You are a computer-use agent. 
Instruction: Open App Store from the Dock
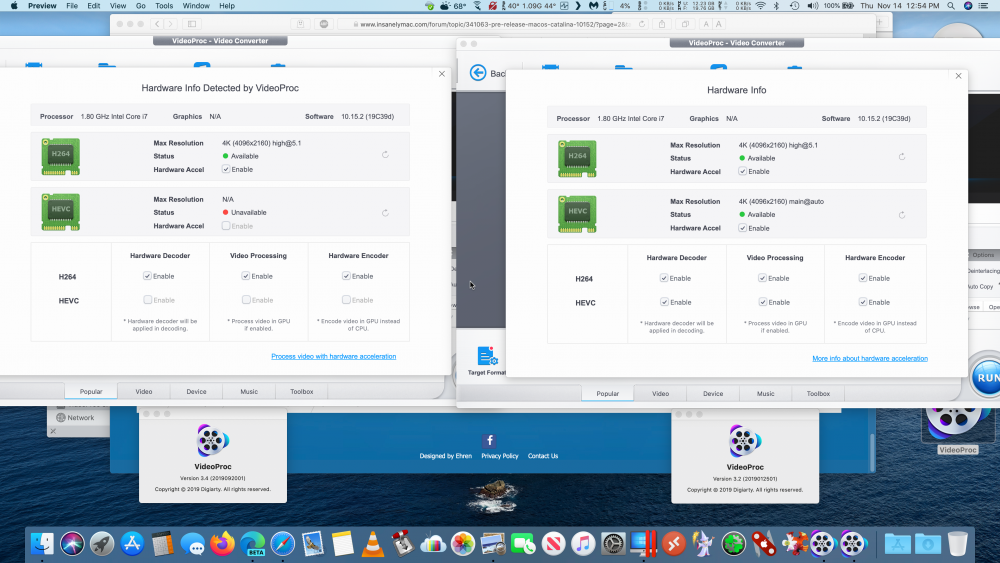coord(132,544)
